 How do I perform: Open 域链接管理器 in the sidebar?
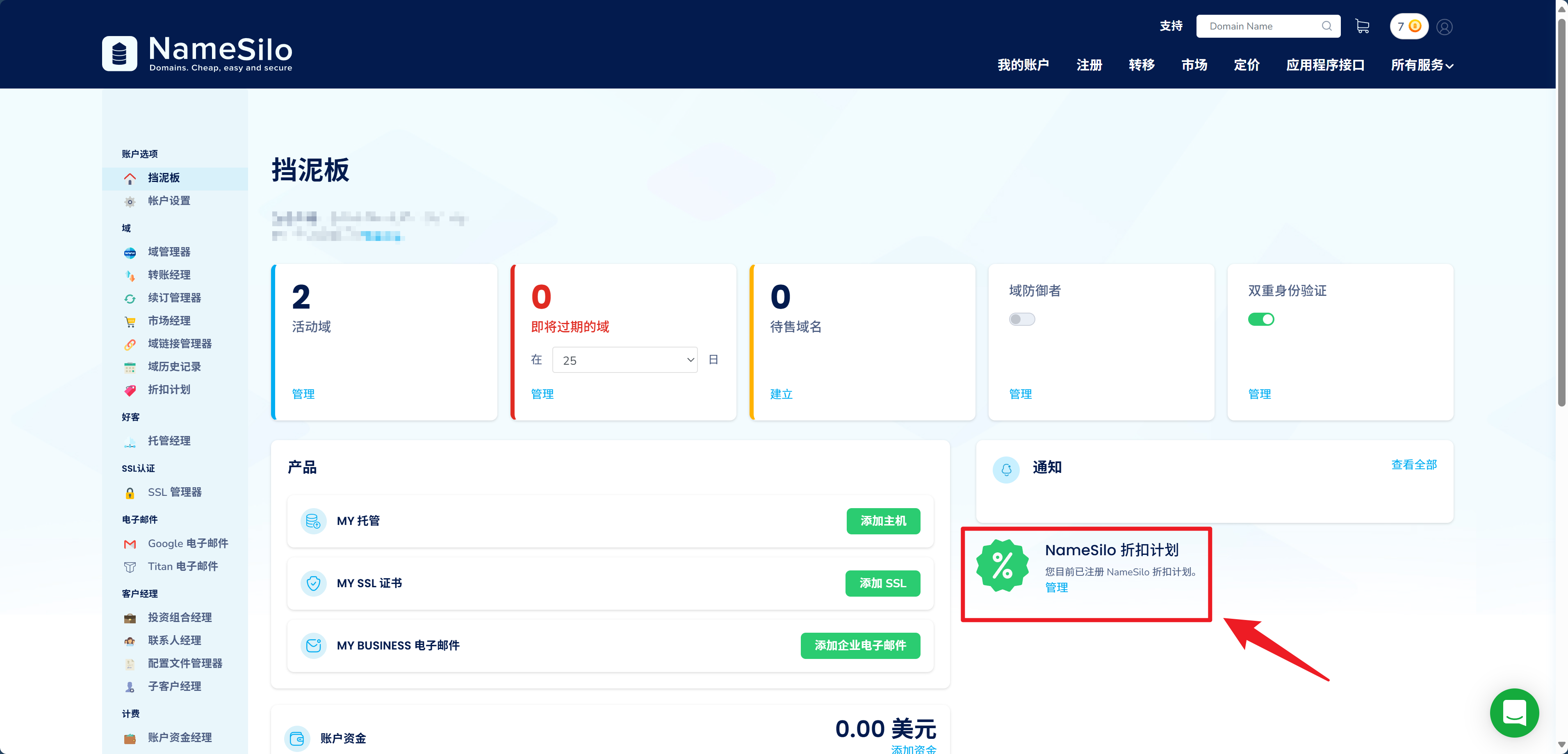[x=180, y=344]
